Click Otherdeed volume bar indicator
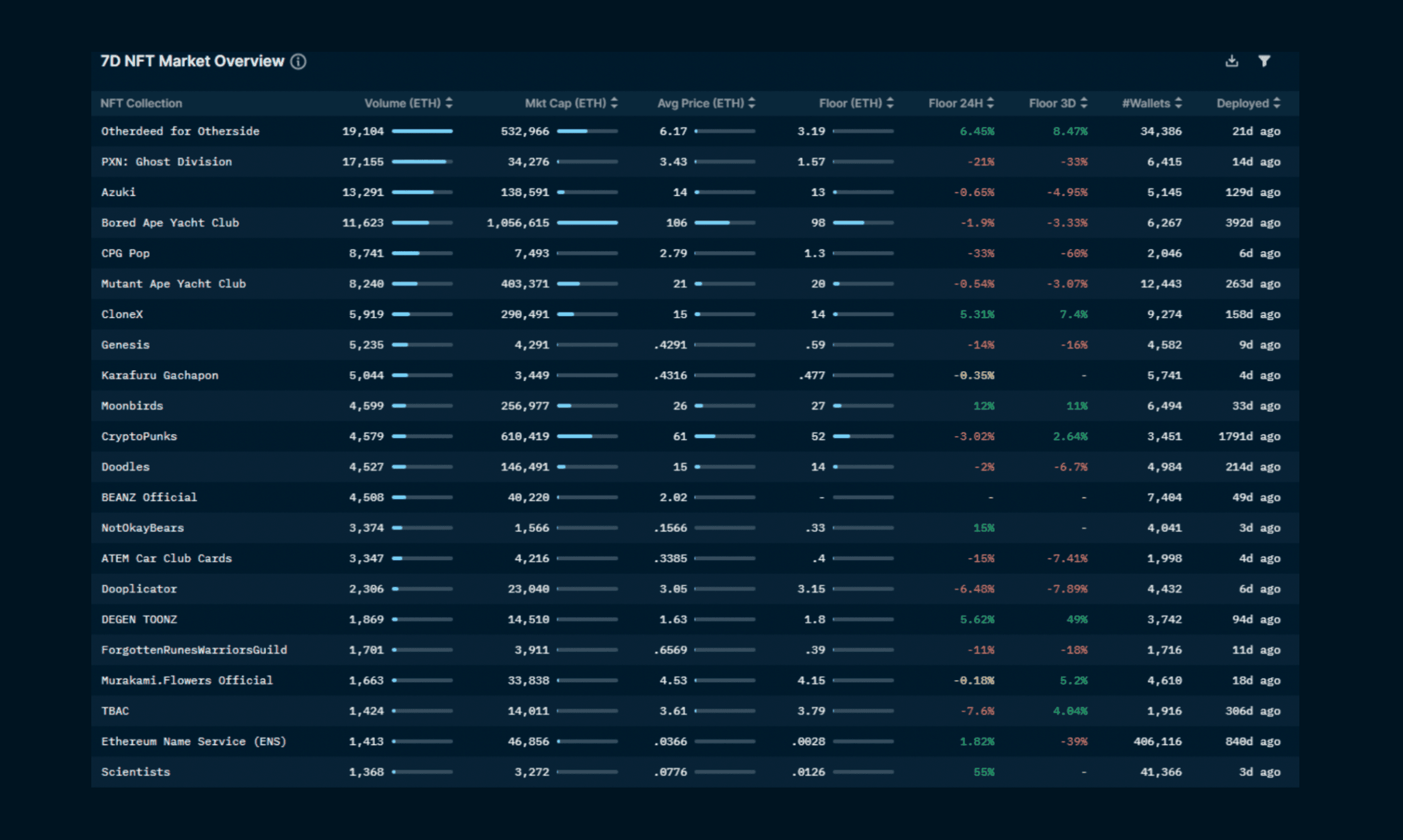The image size is (1403, 840). pyautogui.click(x=422, y=131)
